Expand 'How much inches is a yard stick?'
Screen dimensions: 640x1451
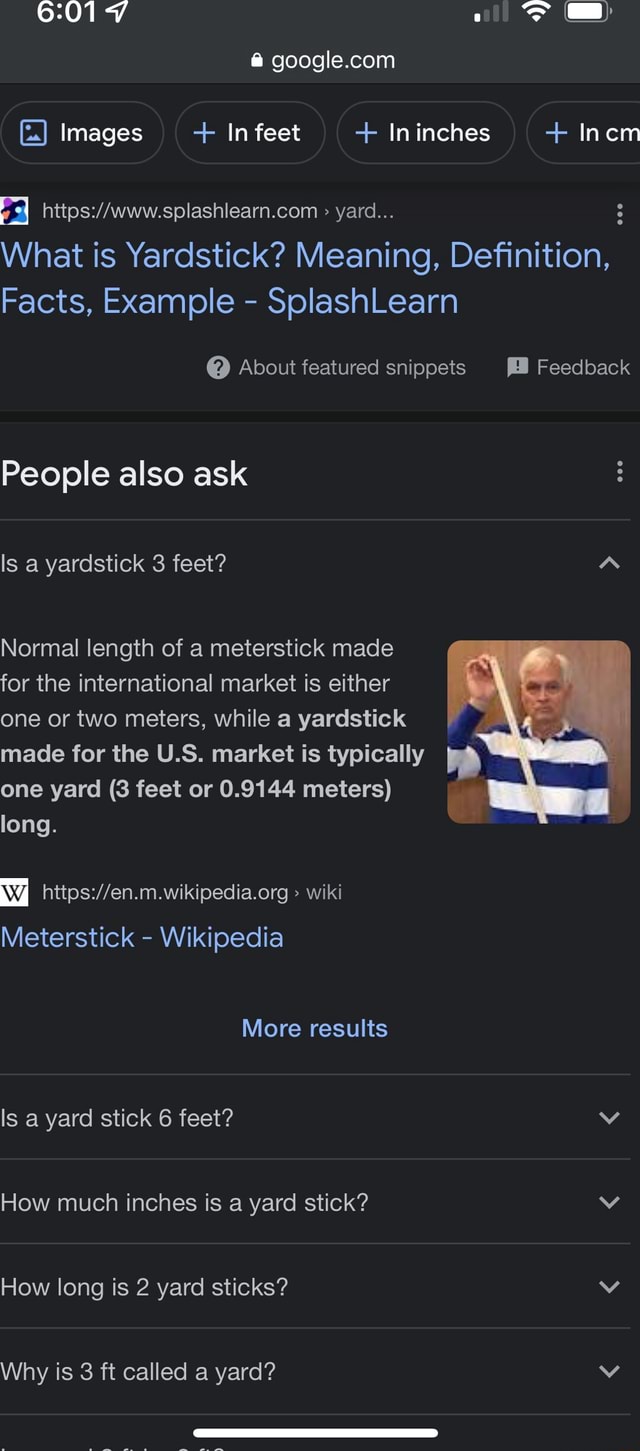tap(610, 1202)
